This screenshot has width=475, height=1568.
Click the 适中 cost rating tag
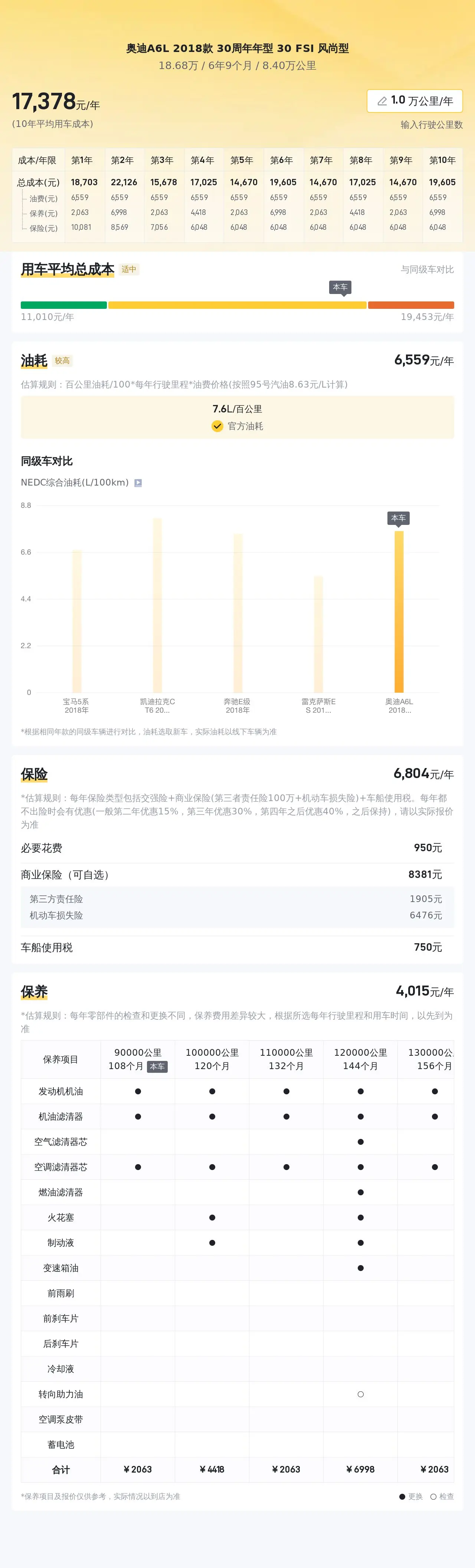point(129,269)
